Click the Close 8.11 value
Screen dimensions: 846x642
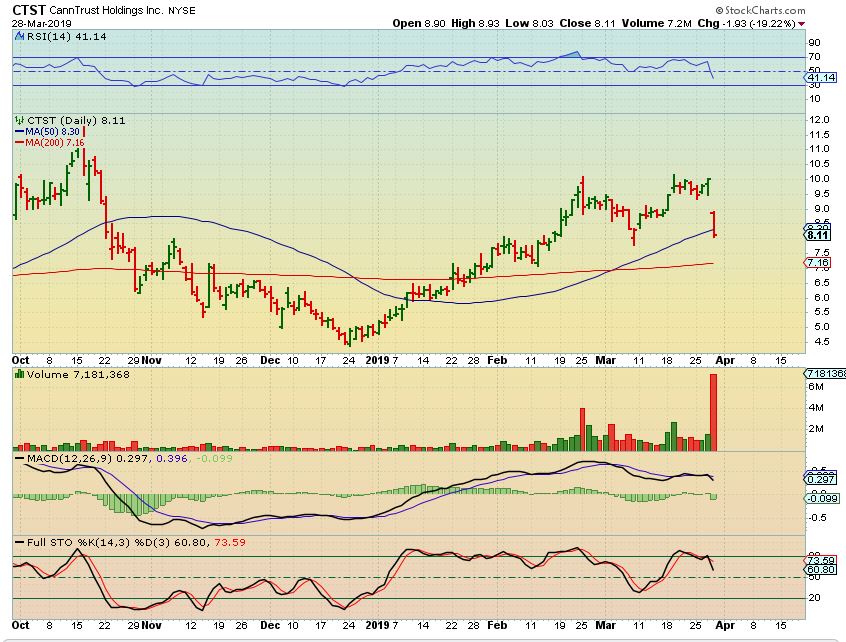(587, 23)
